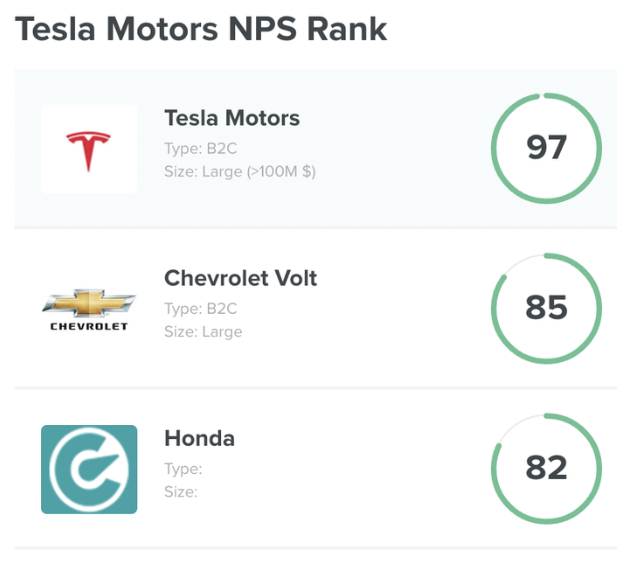
Task: Click Tesla's Size: Large (>100M $) text
Action: [240, 172]
